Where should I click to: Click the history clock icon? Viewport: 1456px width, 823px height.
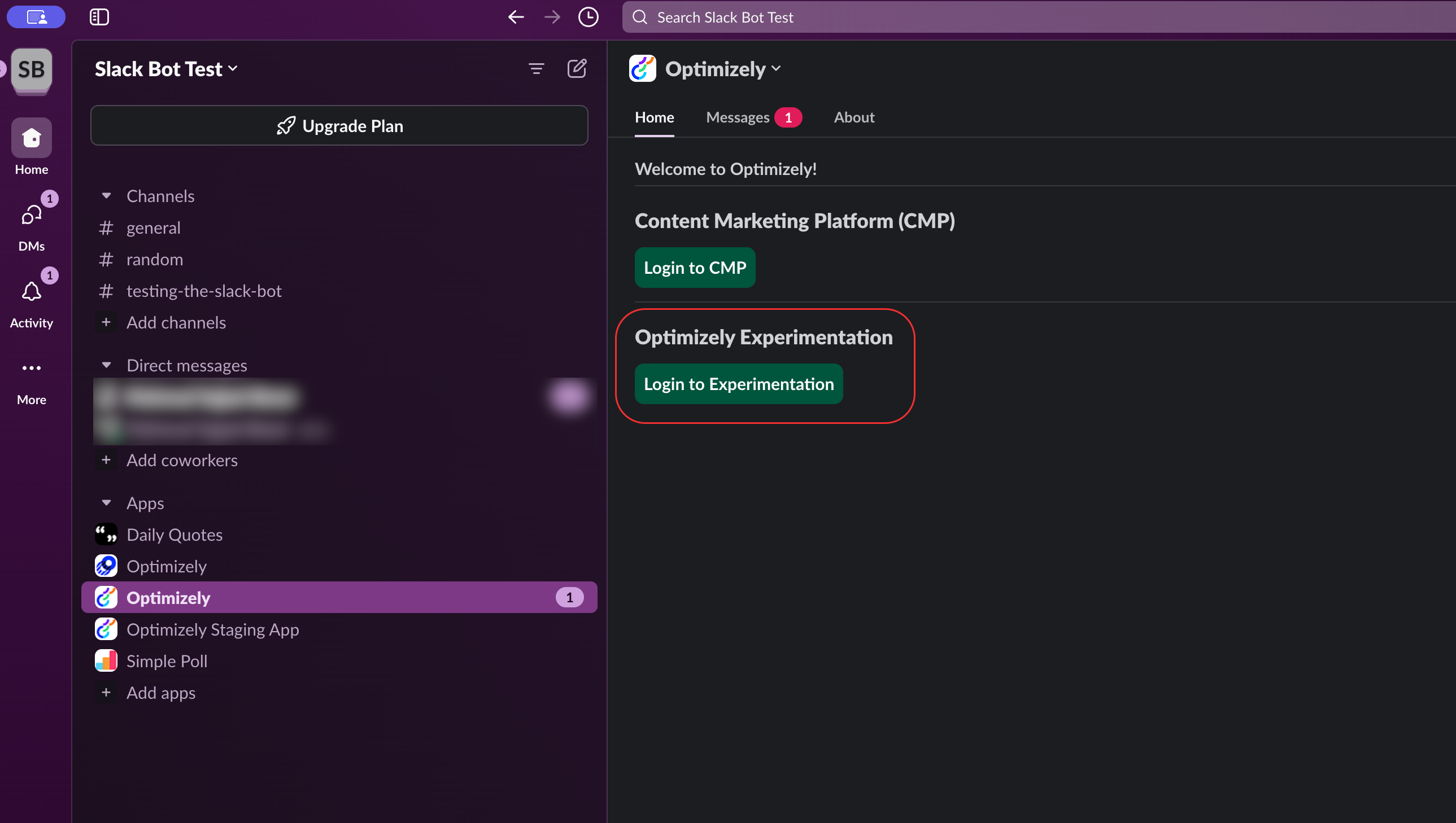tap(588, 17)
